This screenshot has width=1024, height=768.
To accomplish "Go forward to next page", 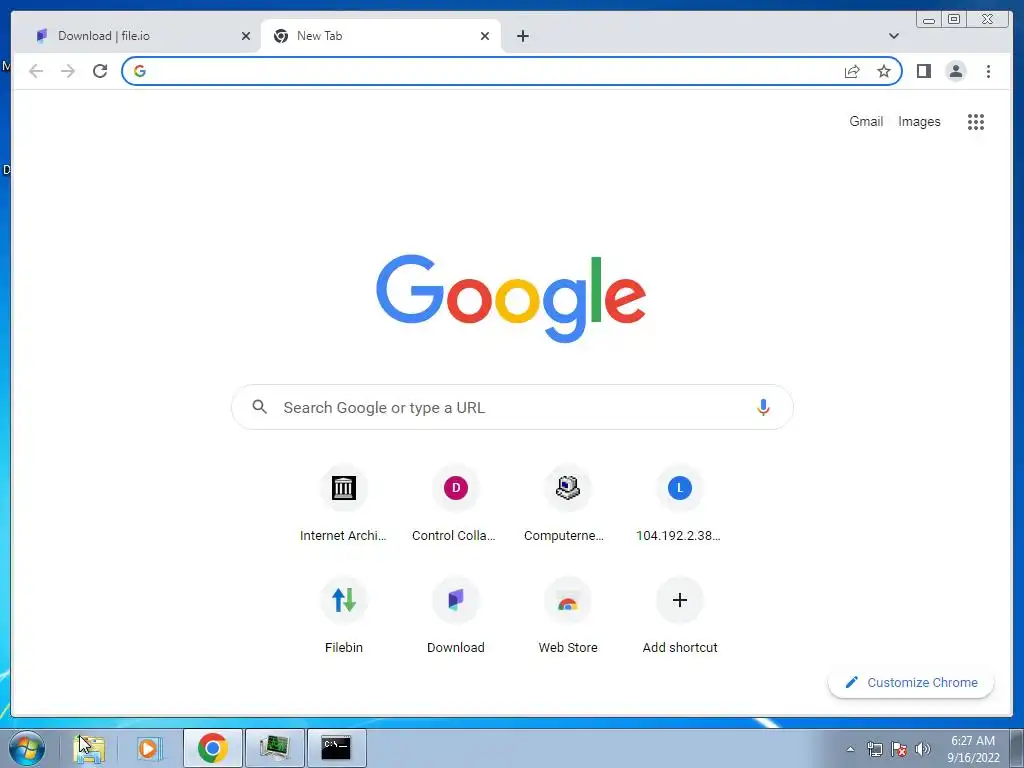I will pyautogui.click(x=68, y=71).
